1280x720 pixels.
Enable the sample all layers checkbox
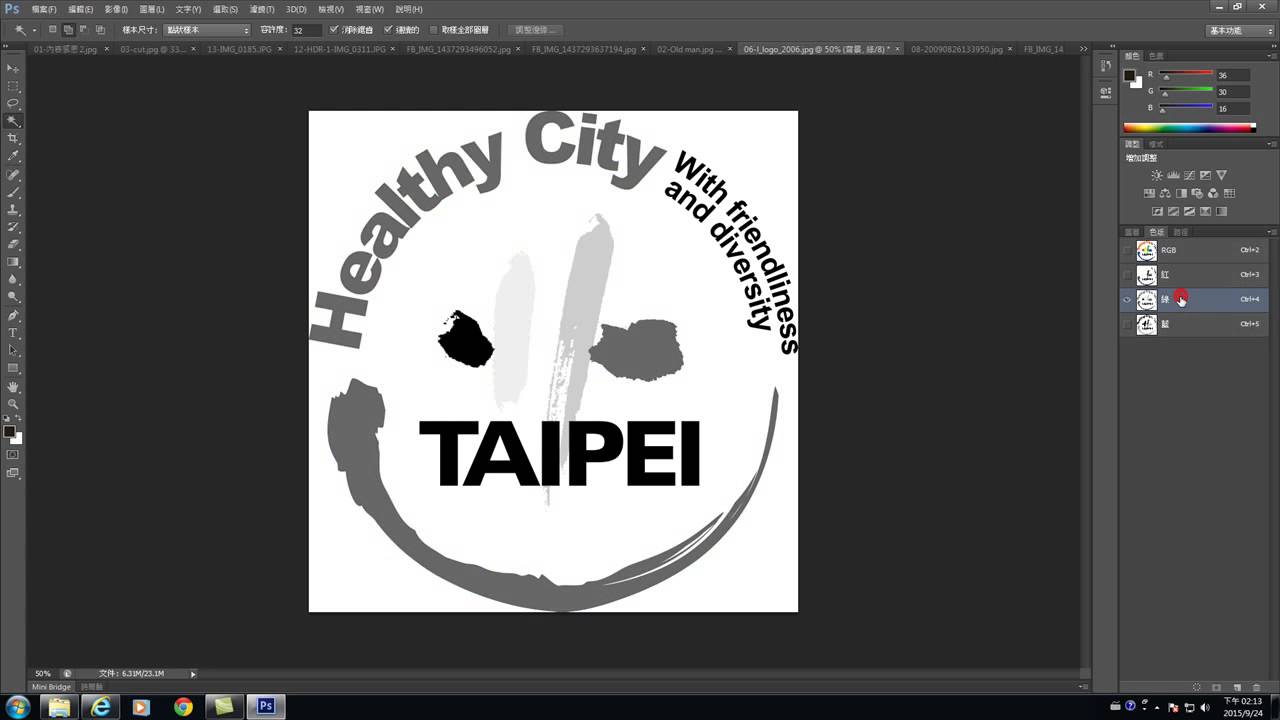[x=433, y=30]
